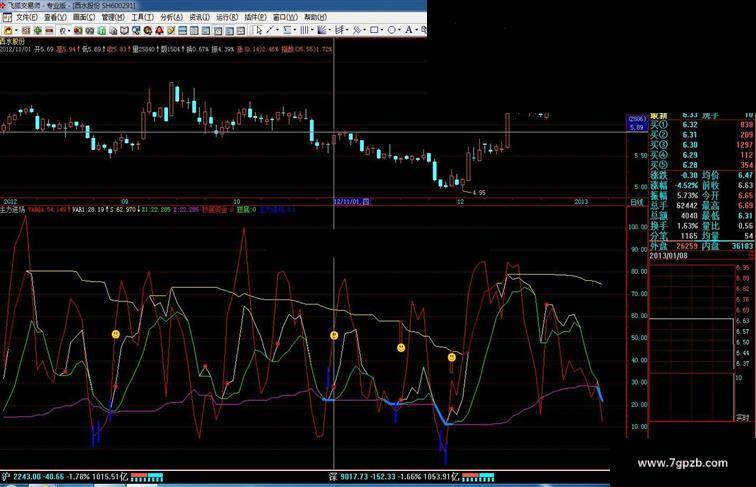
Task: Click the open book toolbar icon
Action: point(124,30)
